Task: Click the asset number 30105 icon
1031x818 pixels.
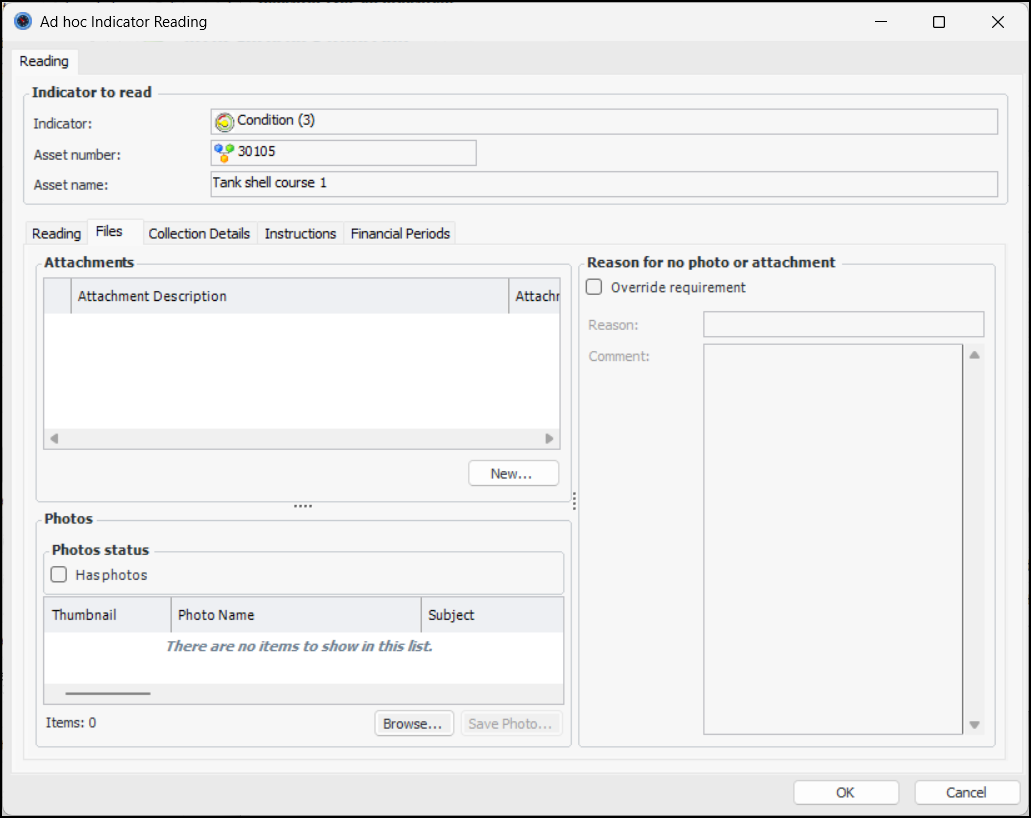Action: coord(224,152)
